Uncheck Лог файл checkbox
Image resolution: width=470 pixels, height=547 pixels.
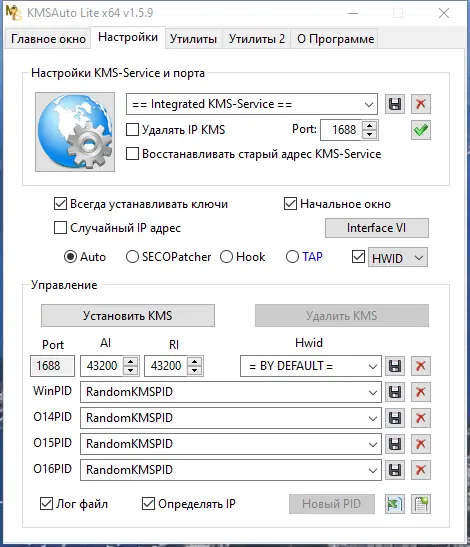click(x=46, y=504)
